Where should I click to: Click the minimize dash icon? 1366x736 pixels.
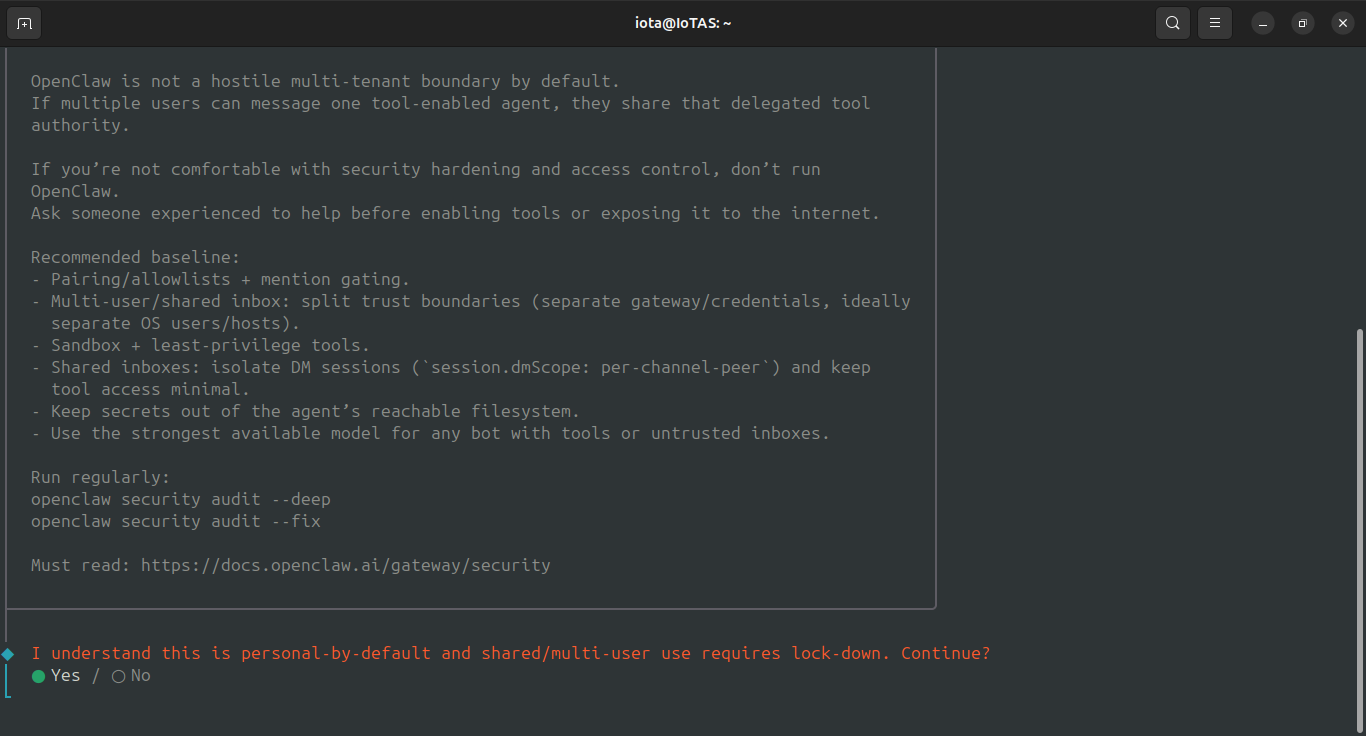click(x=1262, y=22)
